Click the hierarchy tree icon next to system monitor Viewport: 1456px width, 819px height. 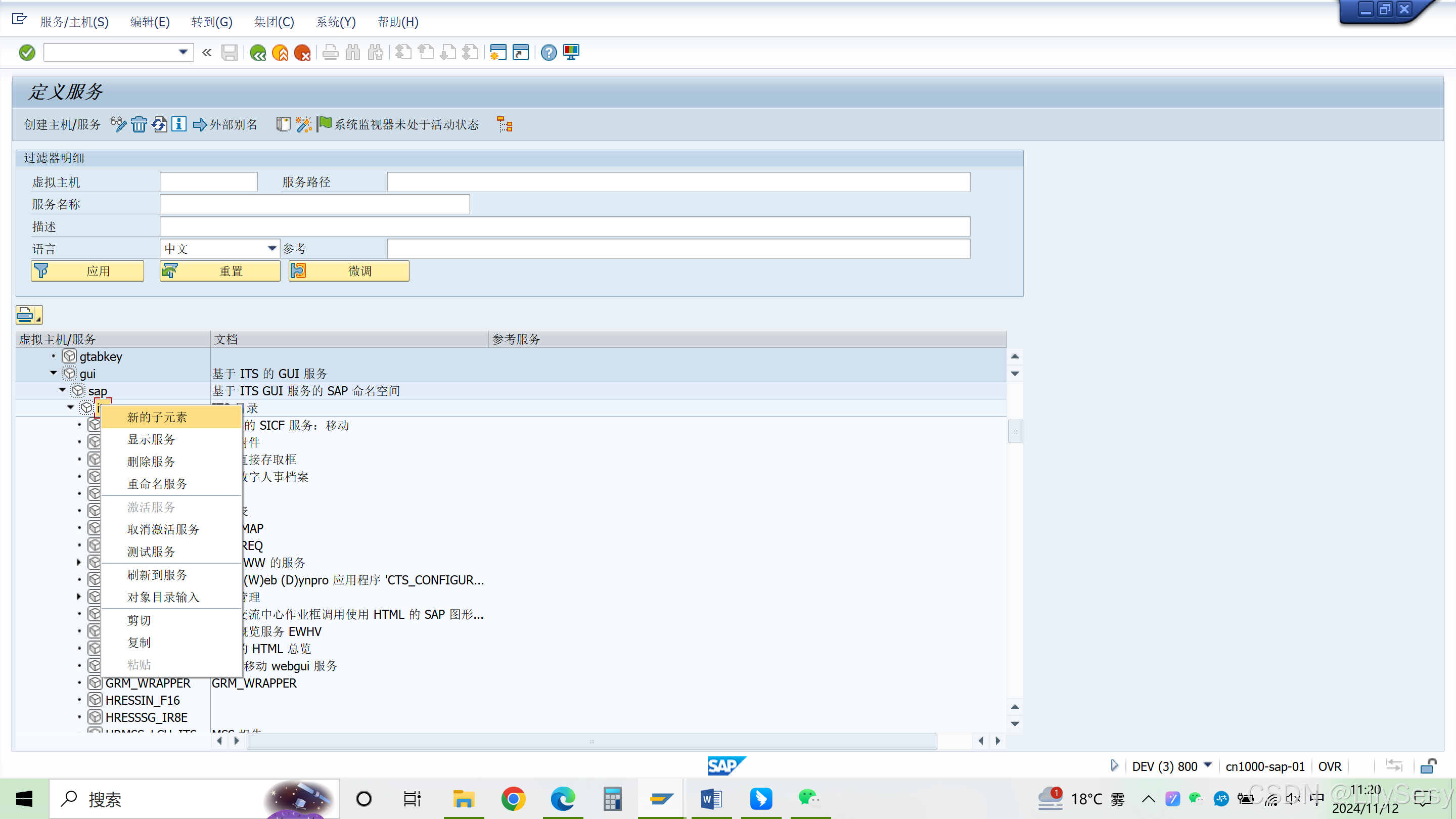(504, 124)
